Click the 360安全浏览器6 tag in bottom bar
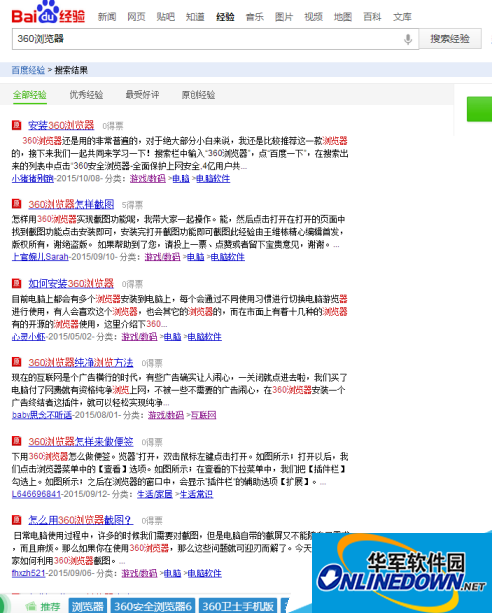This screenshot has height=613, width=492. tap(153, 606)
